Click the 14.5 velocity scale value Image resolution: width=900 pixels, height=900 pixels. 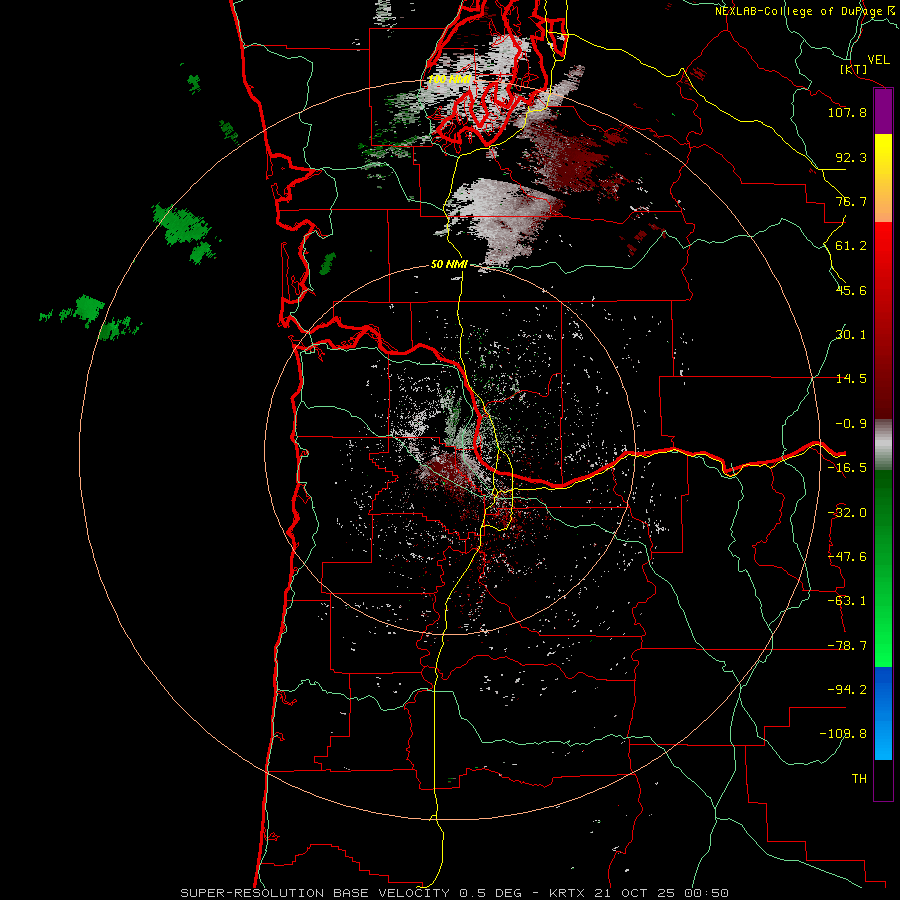[851, 379]
